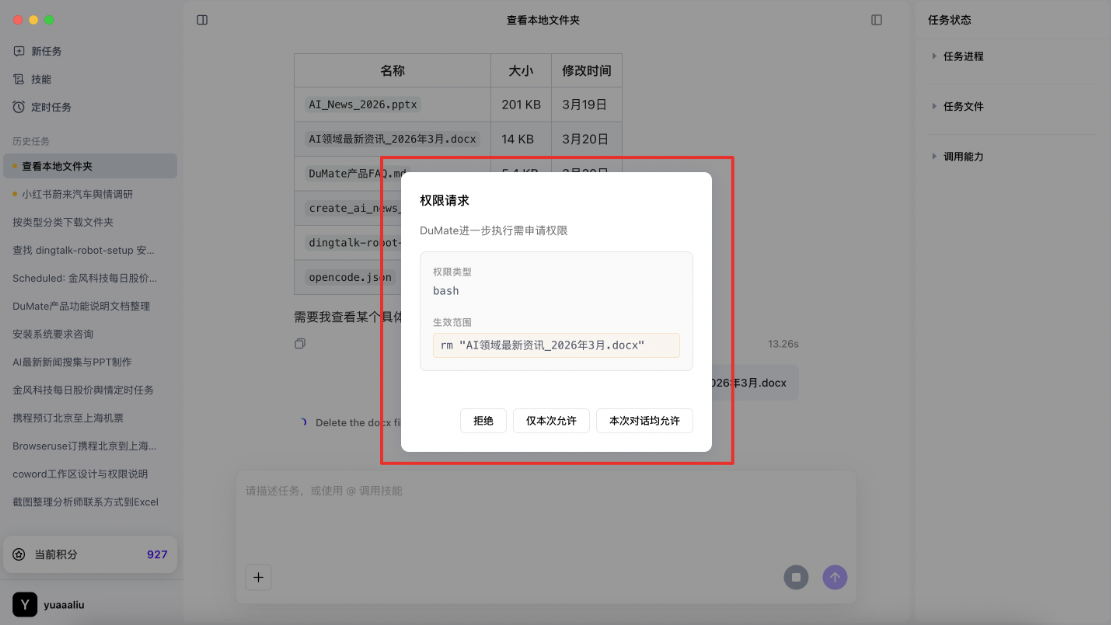Select 按类型分类下载文件夹 history item
The height and width of the screenshot is (625, 1111).
(63, 222)
